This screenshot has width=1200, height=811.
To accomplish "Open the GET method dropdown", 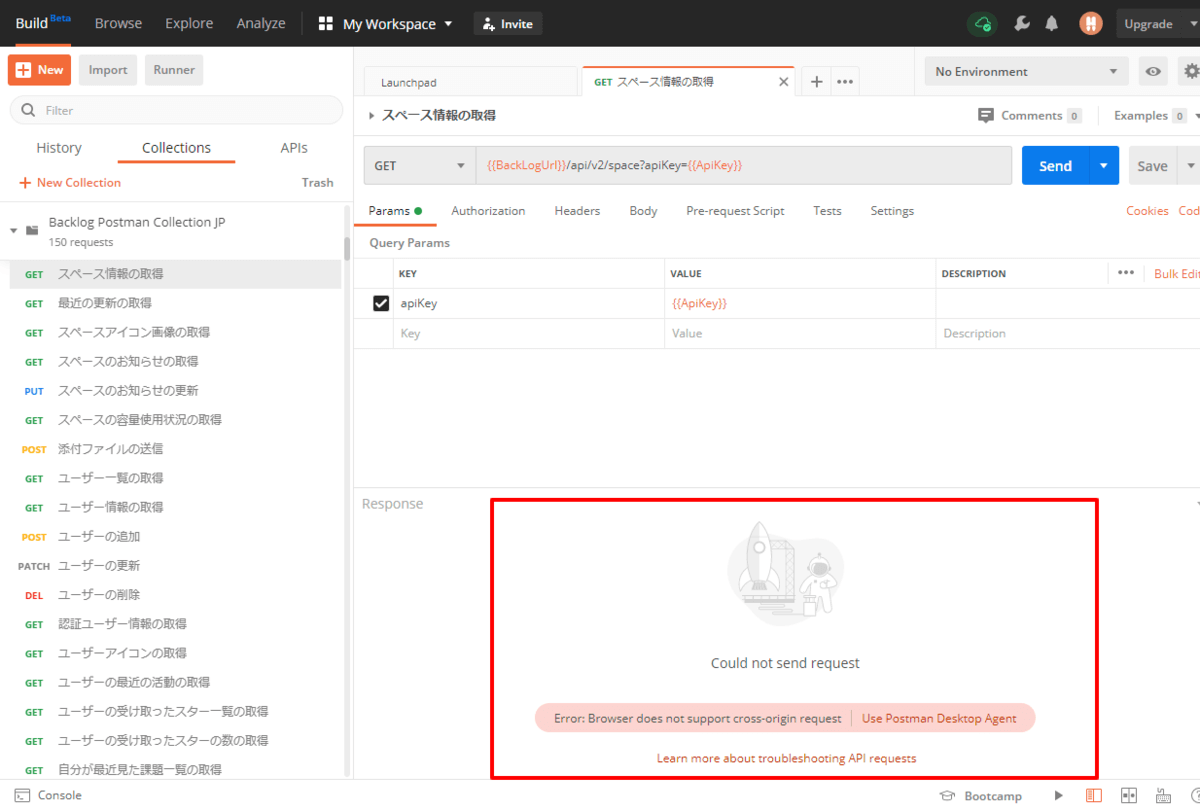I will pos(420,166).
